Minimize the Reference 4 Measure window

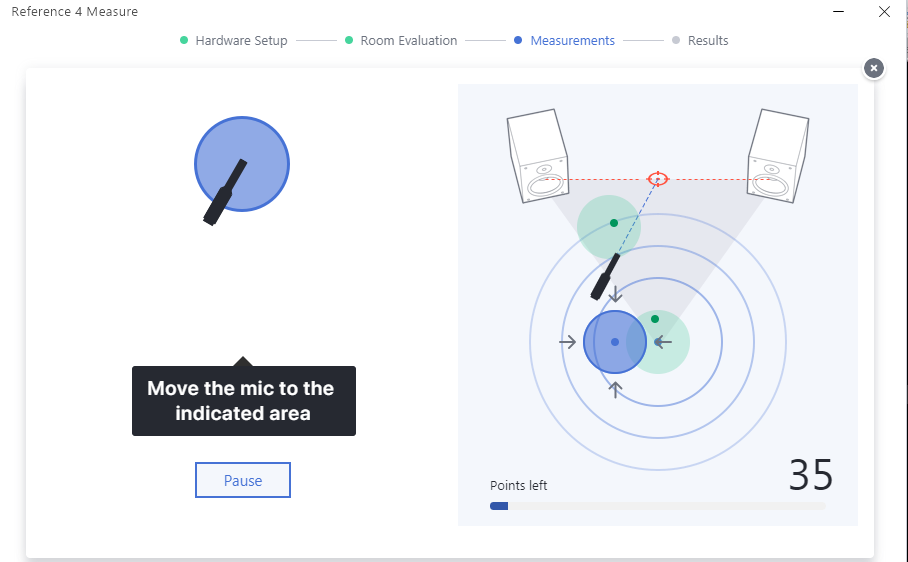[836, 12]
